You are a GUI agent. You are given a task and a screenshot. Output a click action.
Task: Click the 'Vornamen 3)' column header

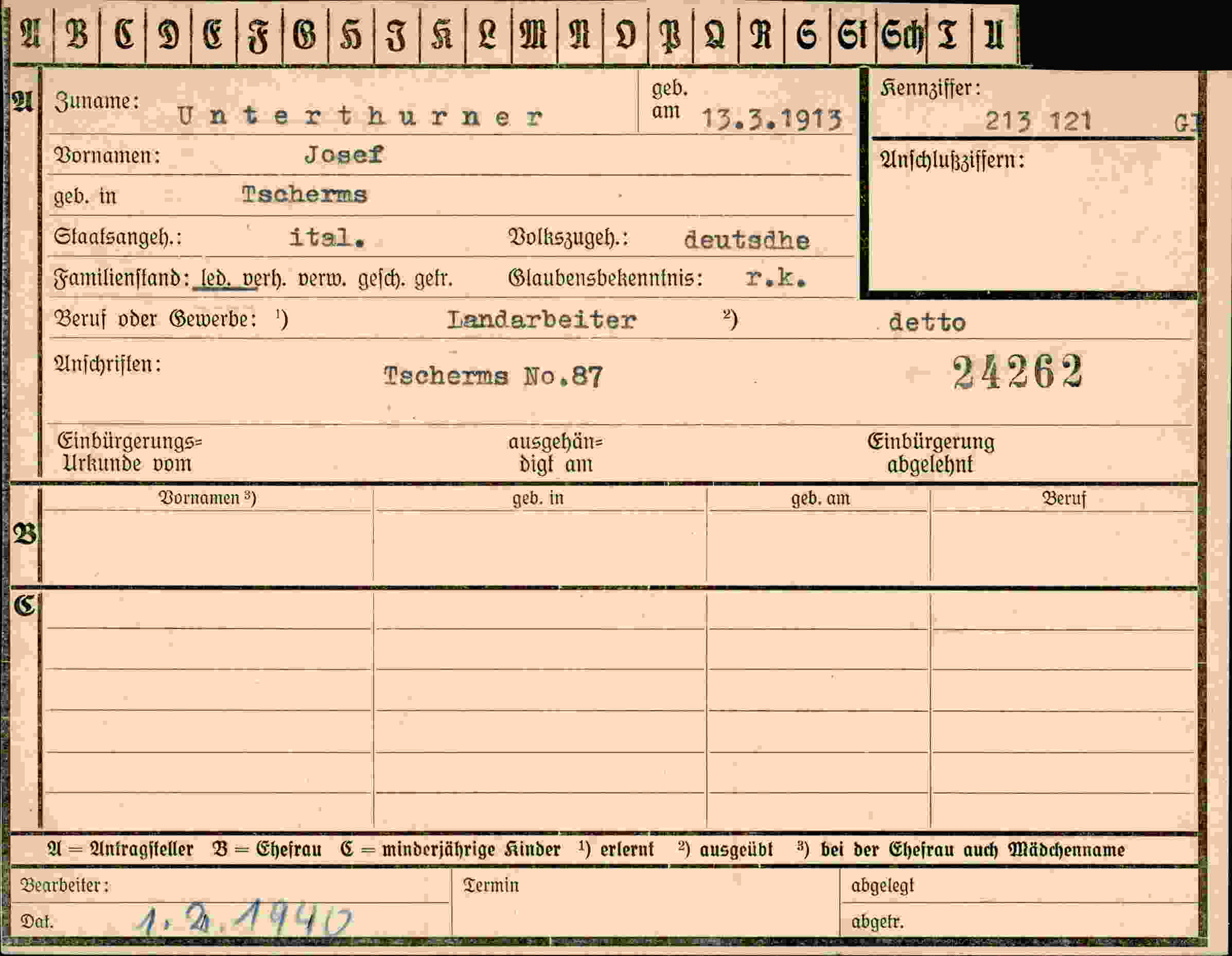tap(207, 498)
